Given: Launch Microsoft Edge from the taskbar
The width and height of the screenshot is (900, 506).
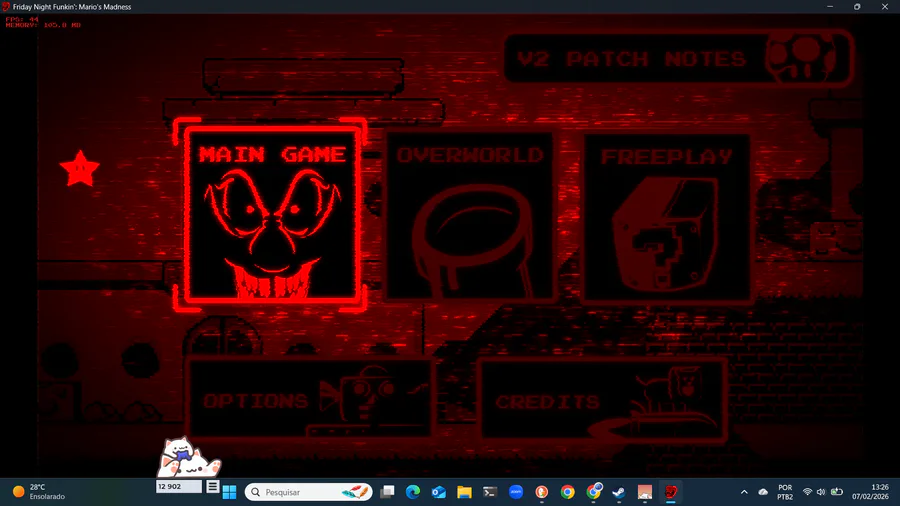Looking at the screenshot, I should pos(413,492).
